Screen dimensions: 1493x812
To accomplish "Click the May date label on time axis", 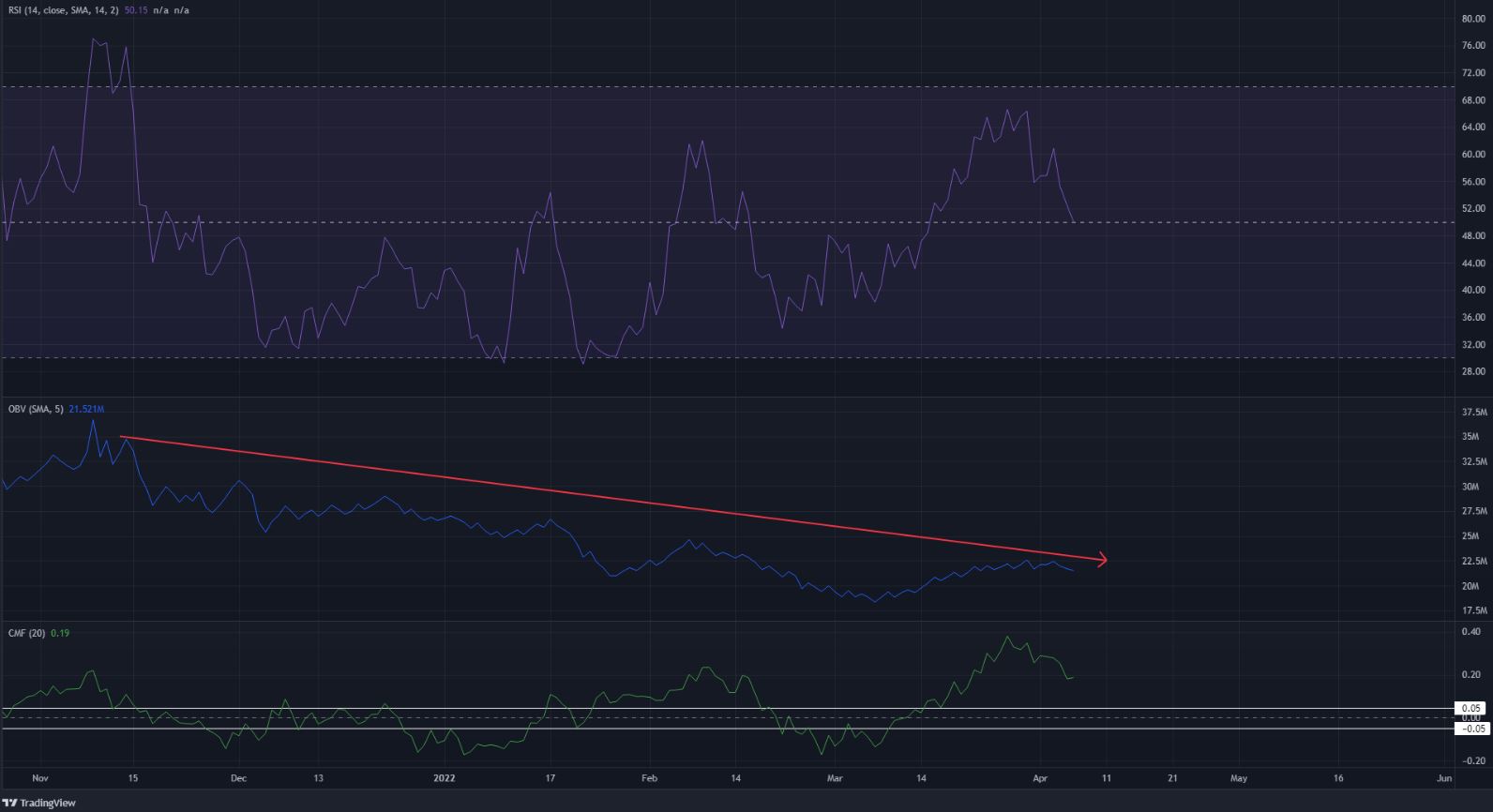I will tap(1239, 778).
